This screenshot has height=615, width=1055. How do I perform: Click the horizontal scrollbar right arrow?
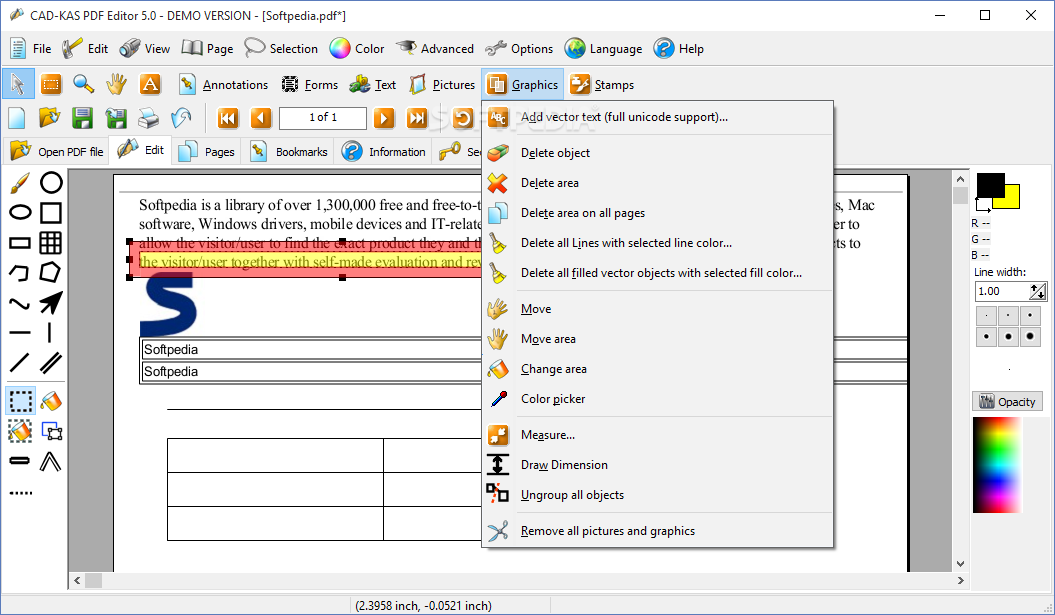(x=960, y=580)
